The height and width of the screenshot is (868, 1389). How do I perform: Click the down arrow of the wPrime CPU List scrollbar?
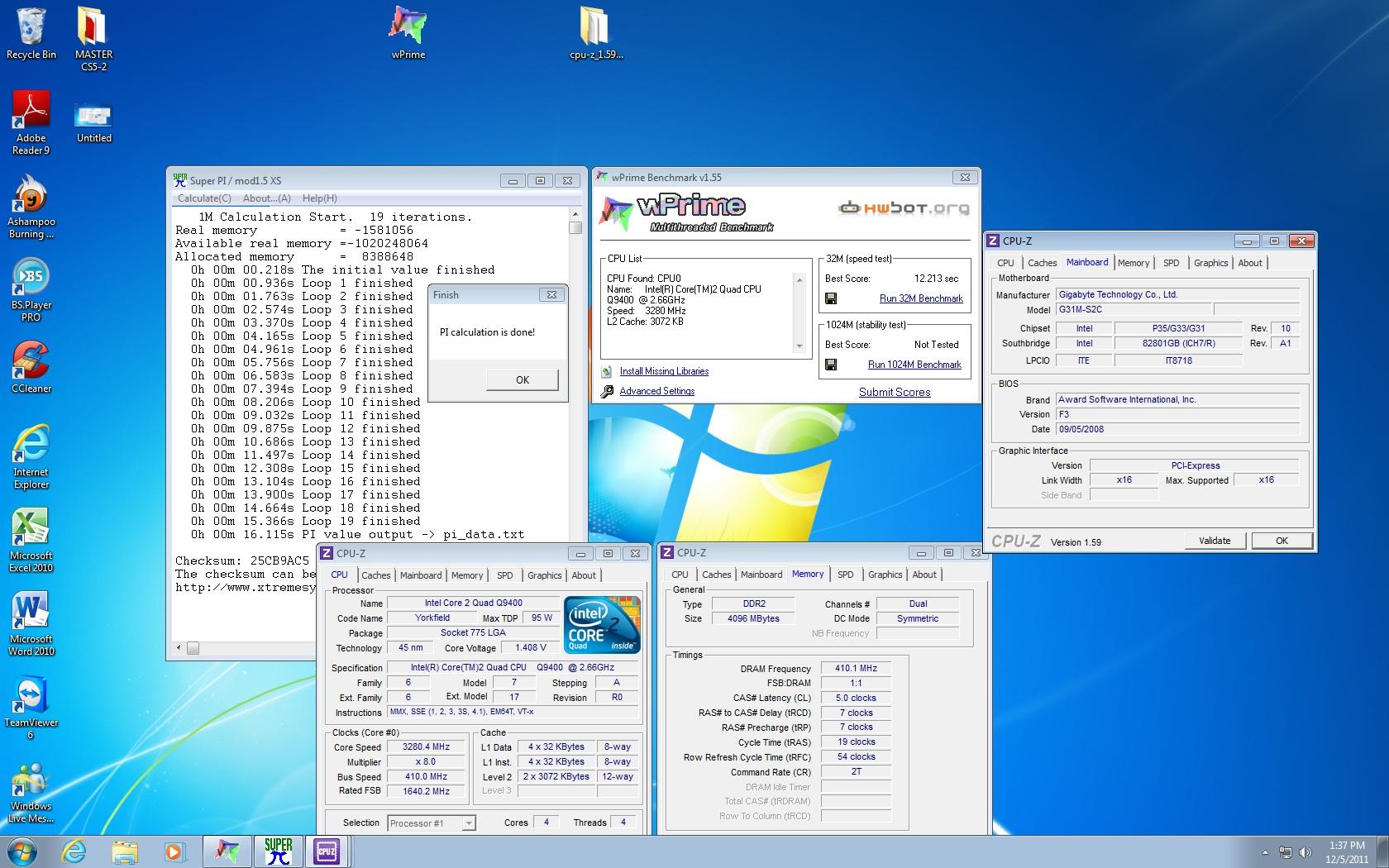pyautogui.click(x=800, y=346)
